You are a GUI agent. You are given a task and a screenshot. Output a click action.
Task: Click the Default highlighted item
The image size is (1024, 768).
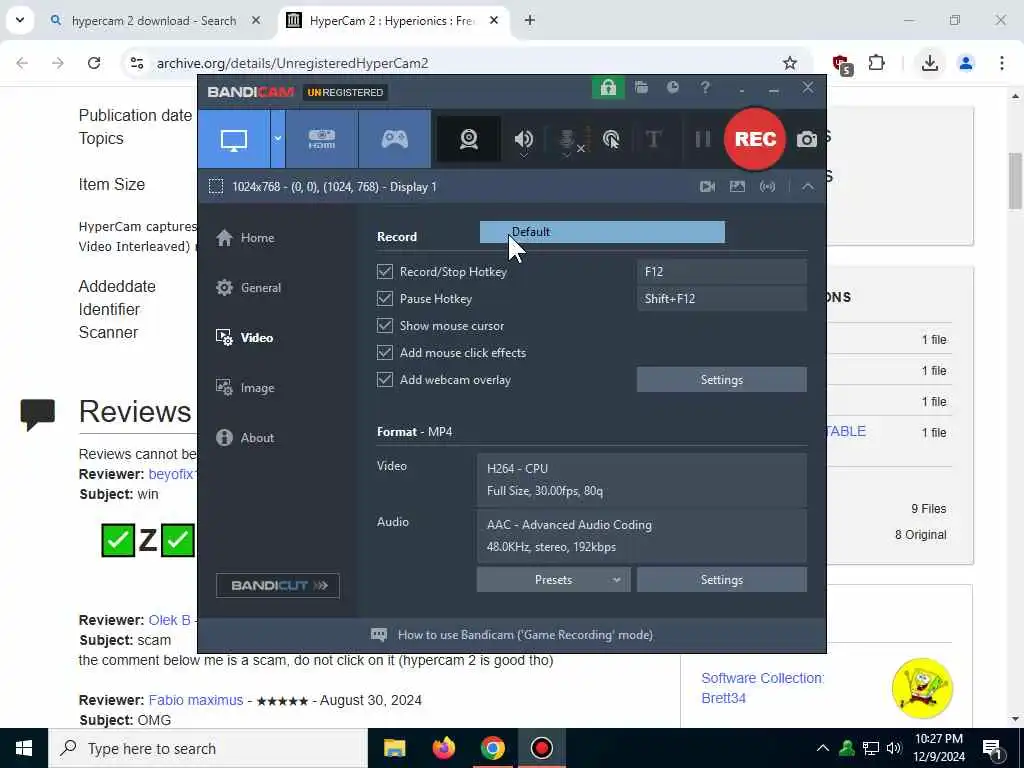tap(602, 232)
